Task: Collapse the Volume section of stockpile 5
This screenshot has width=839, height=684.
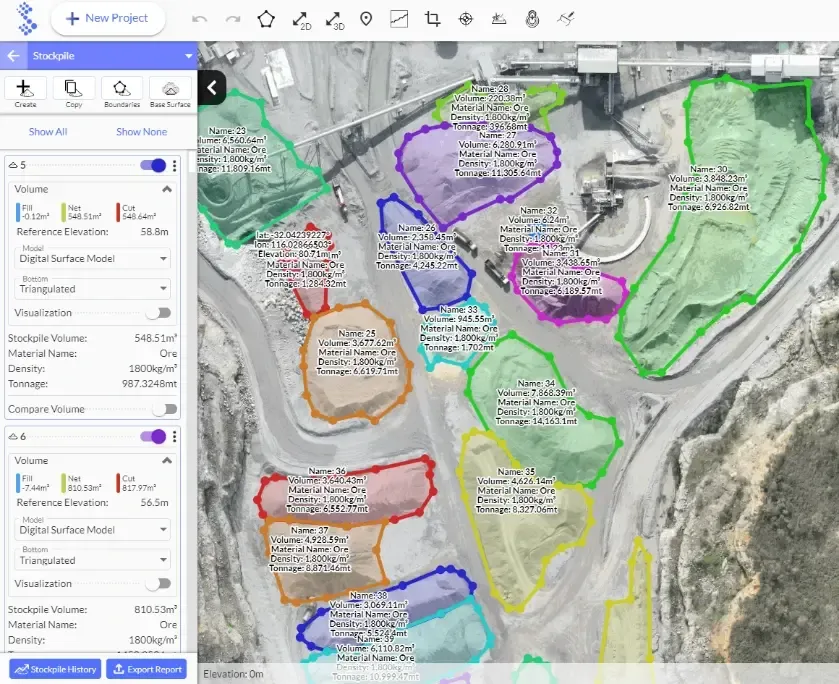Action: (x=167, y=189)
